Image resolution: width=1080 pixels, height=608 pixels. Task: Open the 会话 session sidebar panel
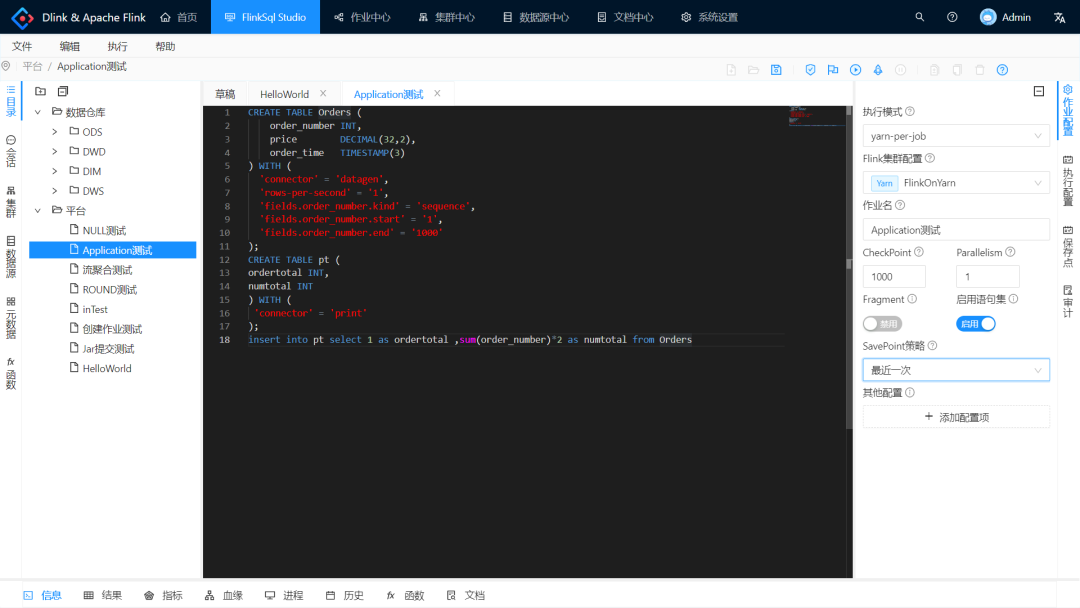click(11, 151)
